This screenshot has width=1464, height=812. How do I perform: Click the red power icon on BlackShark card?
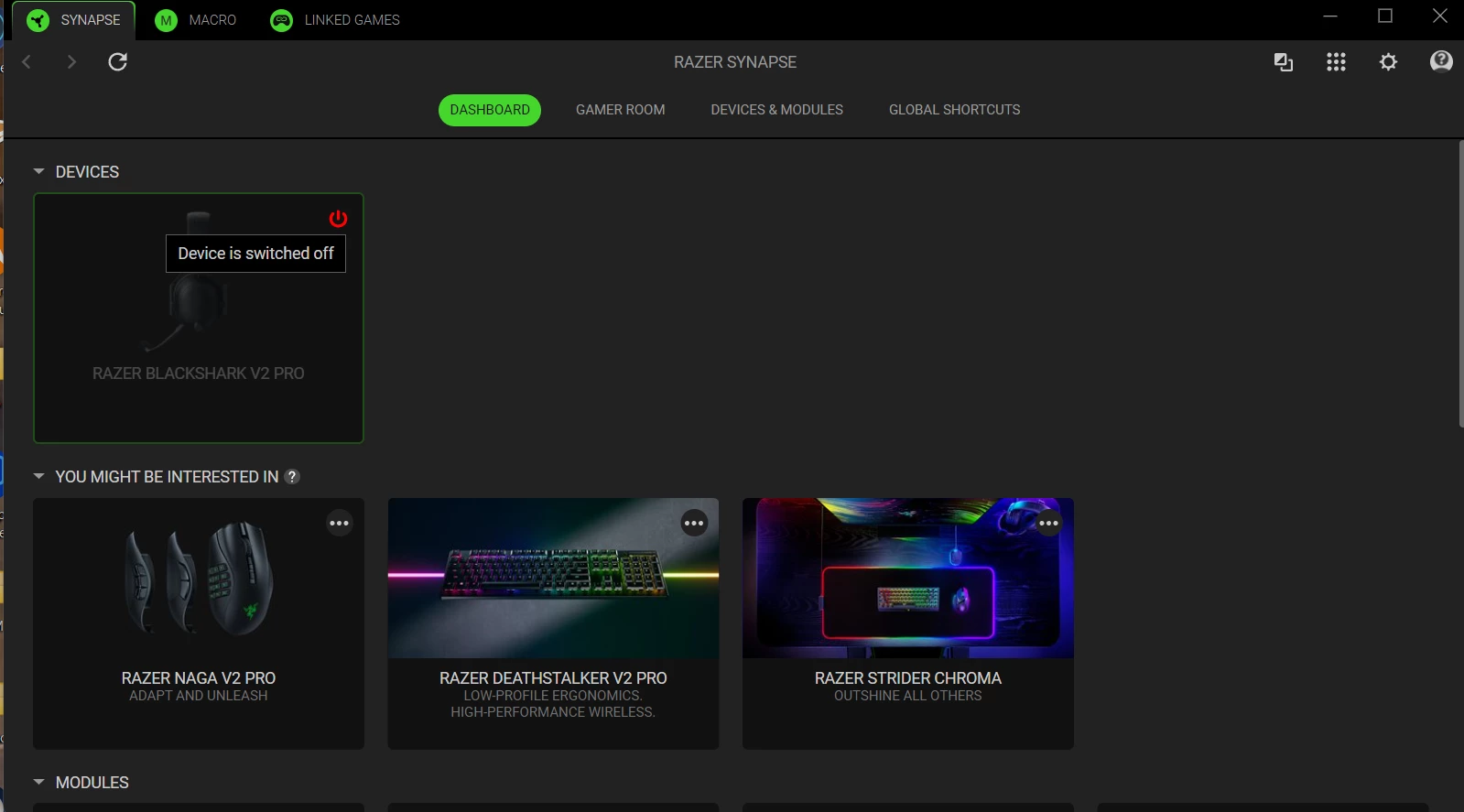coord(338,218)
